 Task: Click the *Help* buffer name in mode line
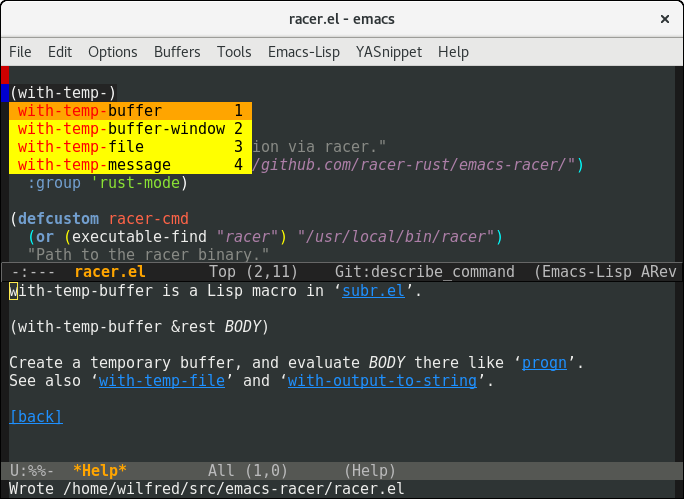click(x=100, y=470)
